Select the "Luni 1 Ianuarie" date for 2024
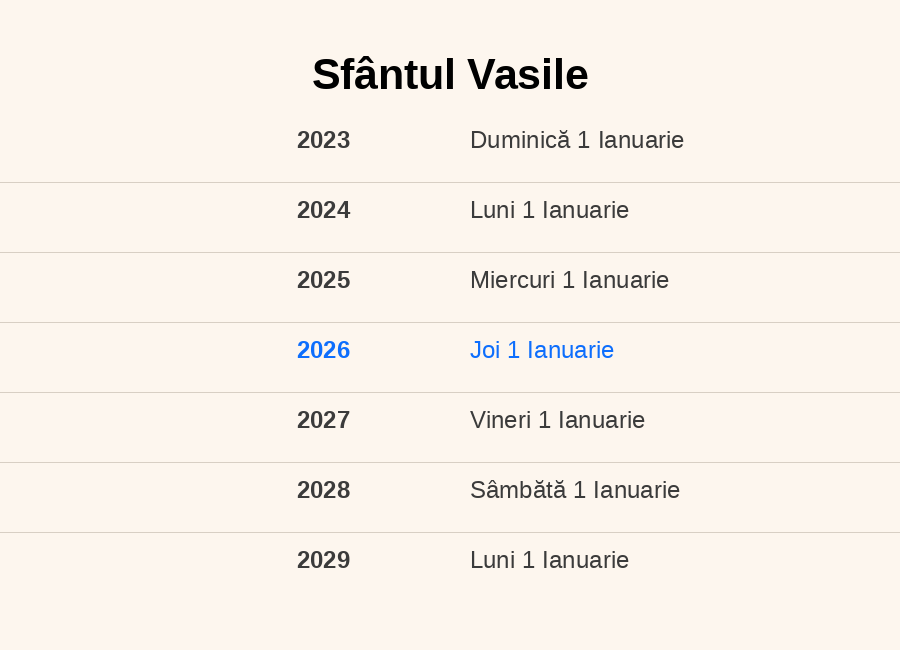The width and height of the screenshot is (900, 650). pyautogui.click(x=549, y=210)
